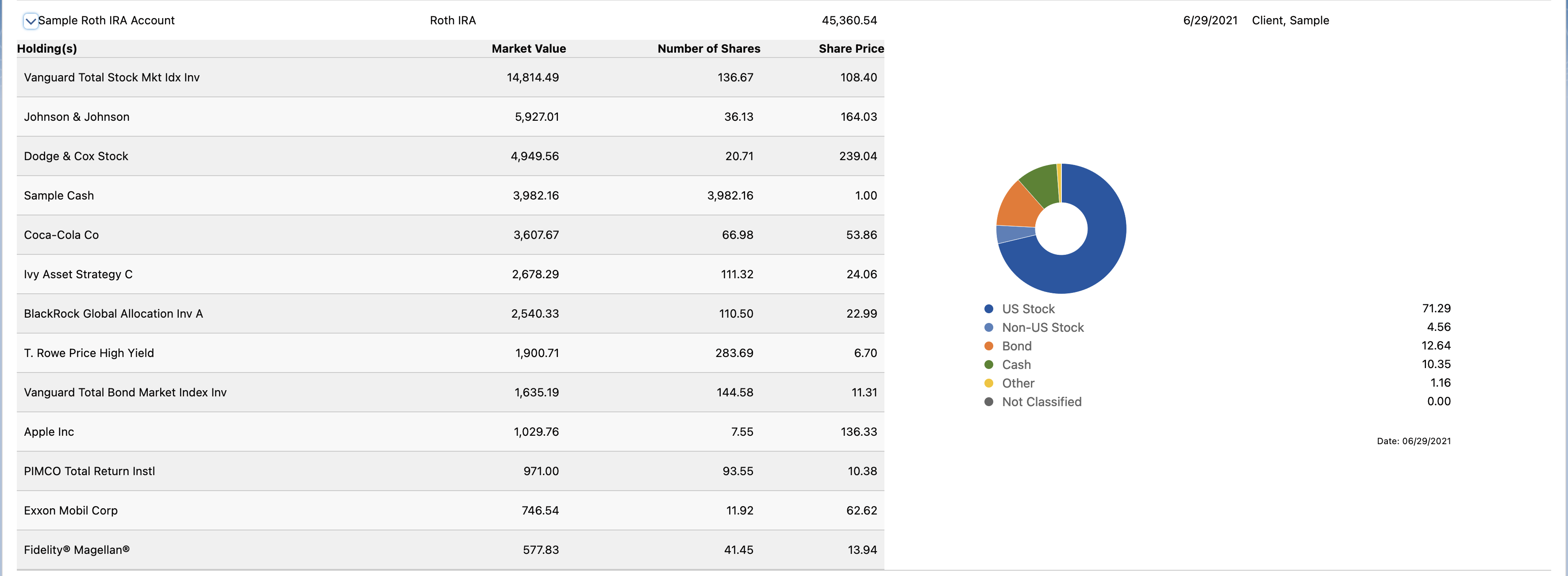The image size is (1568, 576).
Task: Select the Dodge & Cox Stock holding
Action: coord(76,157)
